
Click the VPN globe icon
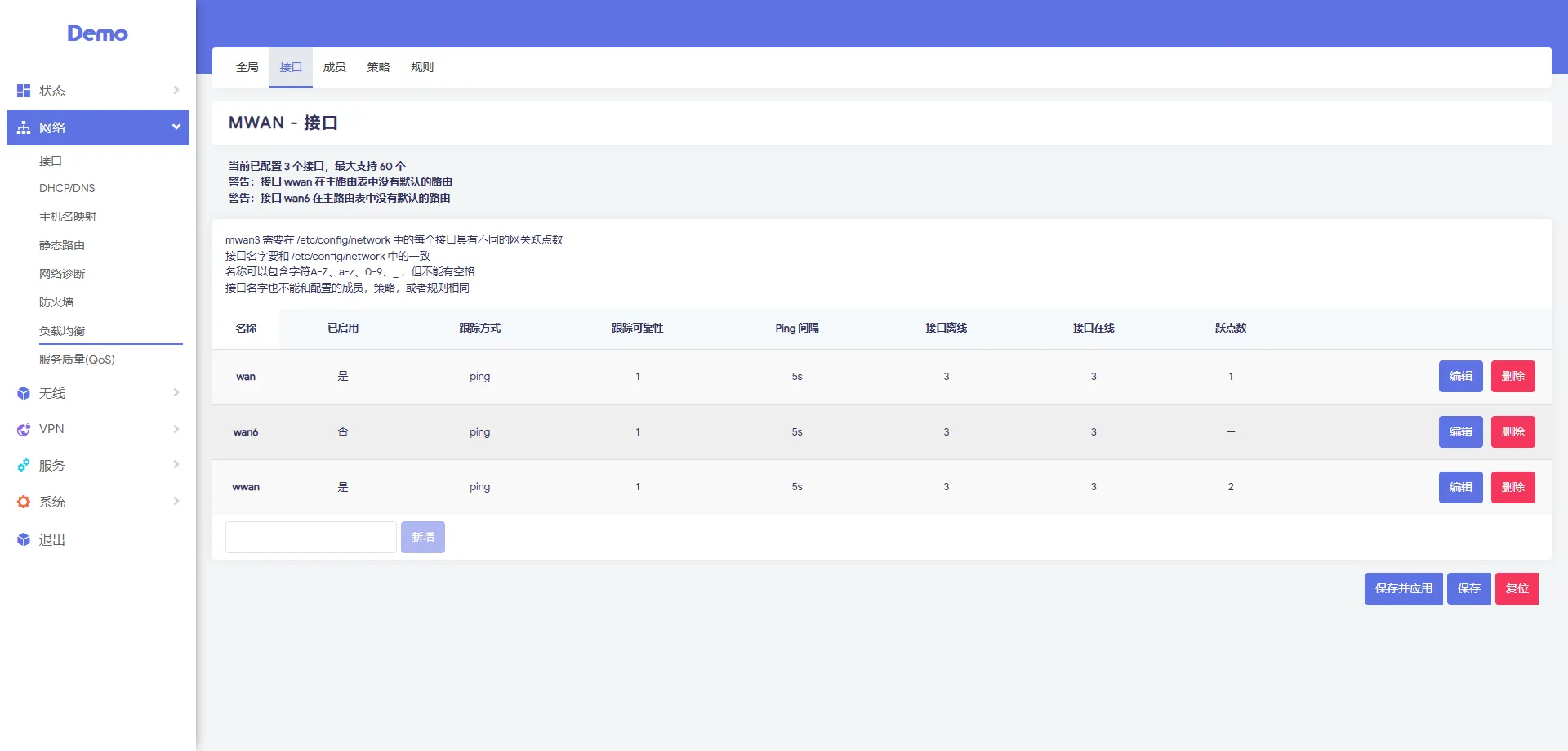[24, 429]
